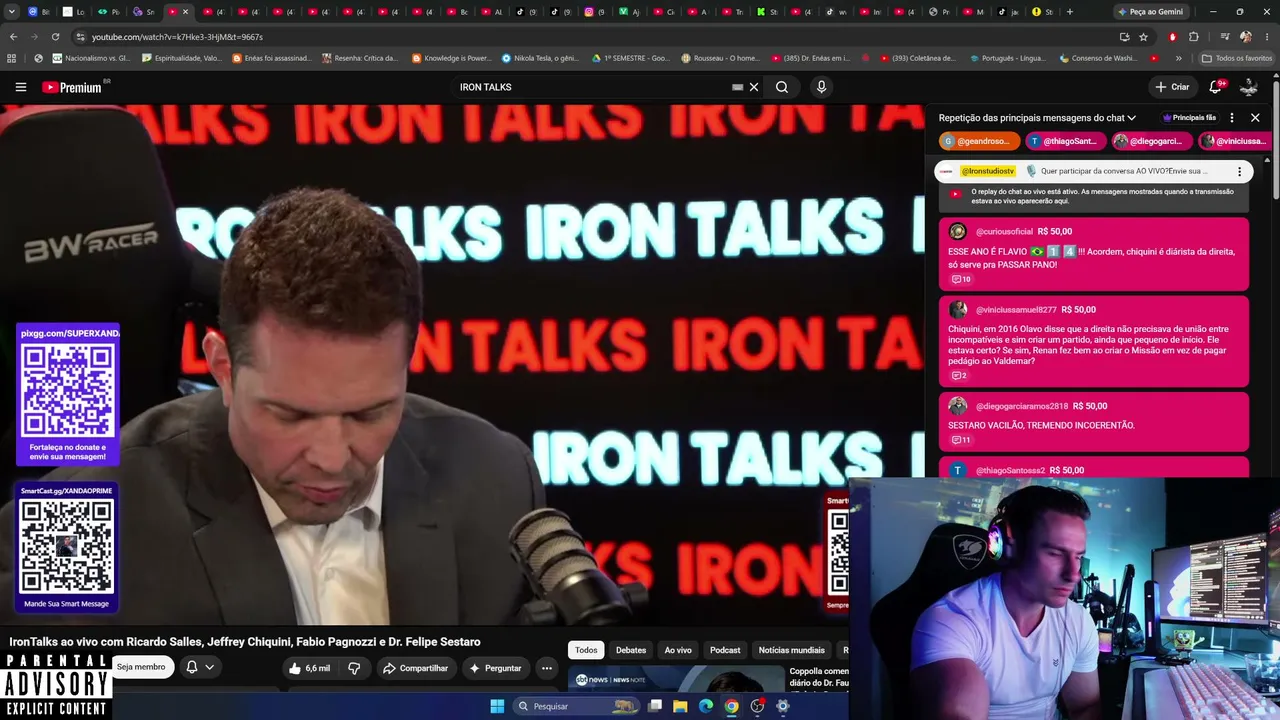Click the browser address bar URL
Image resolution: width=1280 pixels, height=720 pixels.
pyautogui.click(x=177, y=37)
